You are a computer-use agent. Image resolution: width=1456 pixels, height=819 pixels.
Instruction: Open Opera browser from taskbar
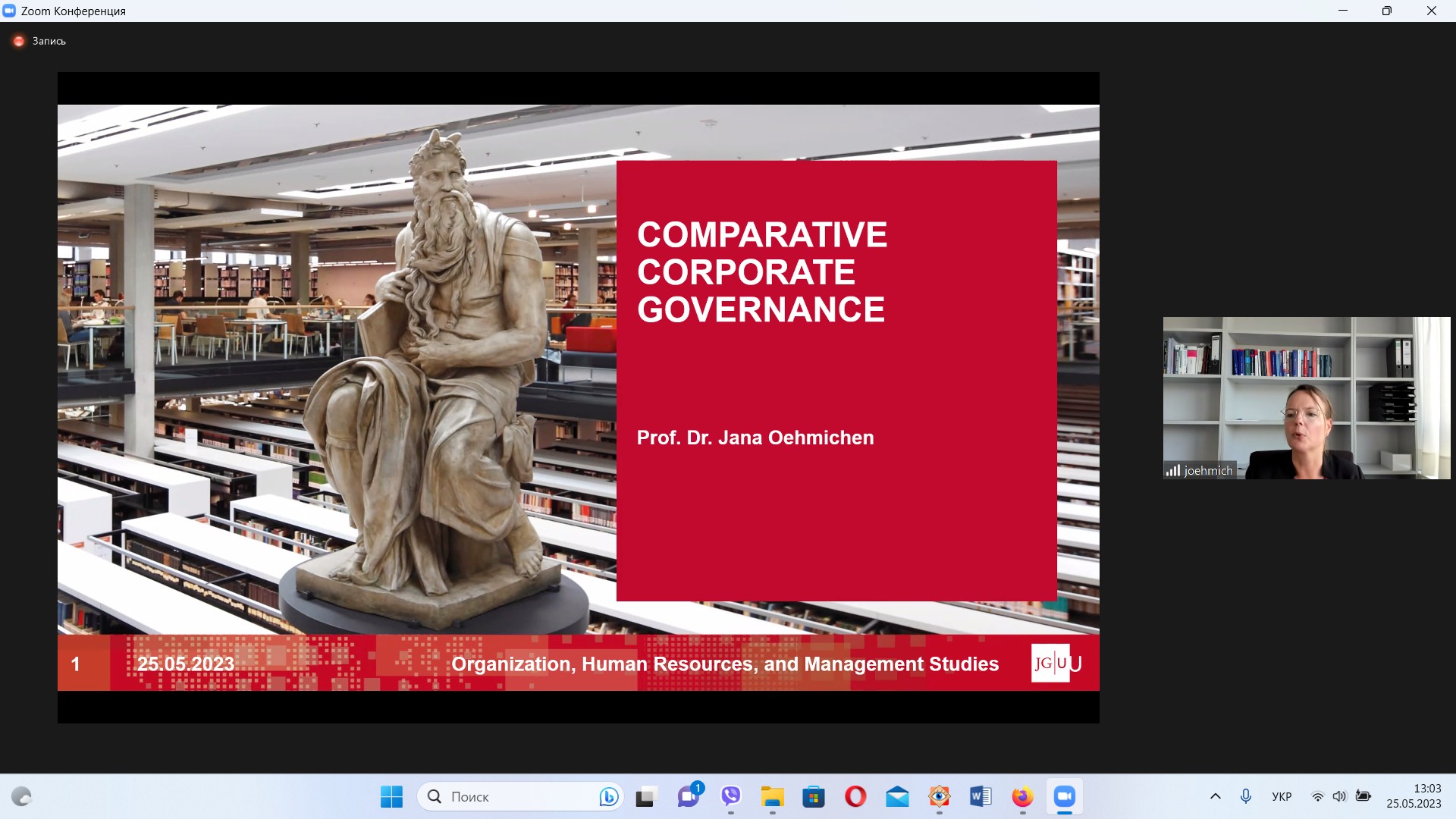tap(855, 796)
